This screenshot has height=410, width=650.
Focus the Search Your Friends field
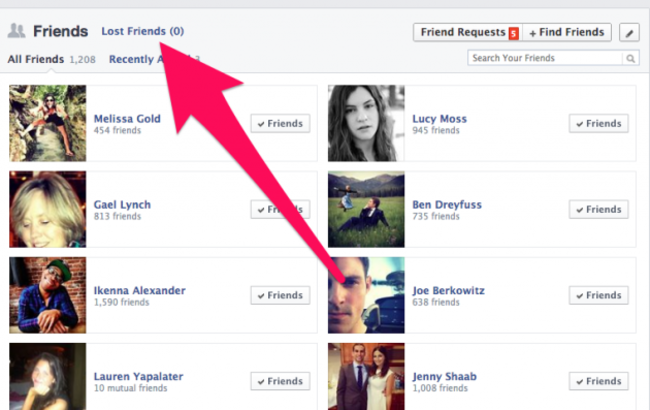[546, 58]
